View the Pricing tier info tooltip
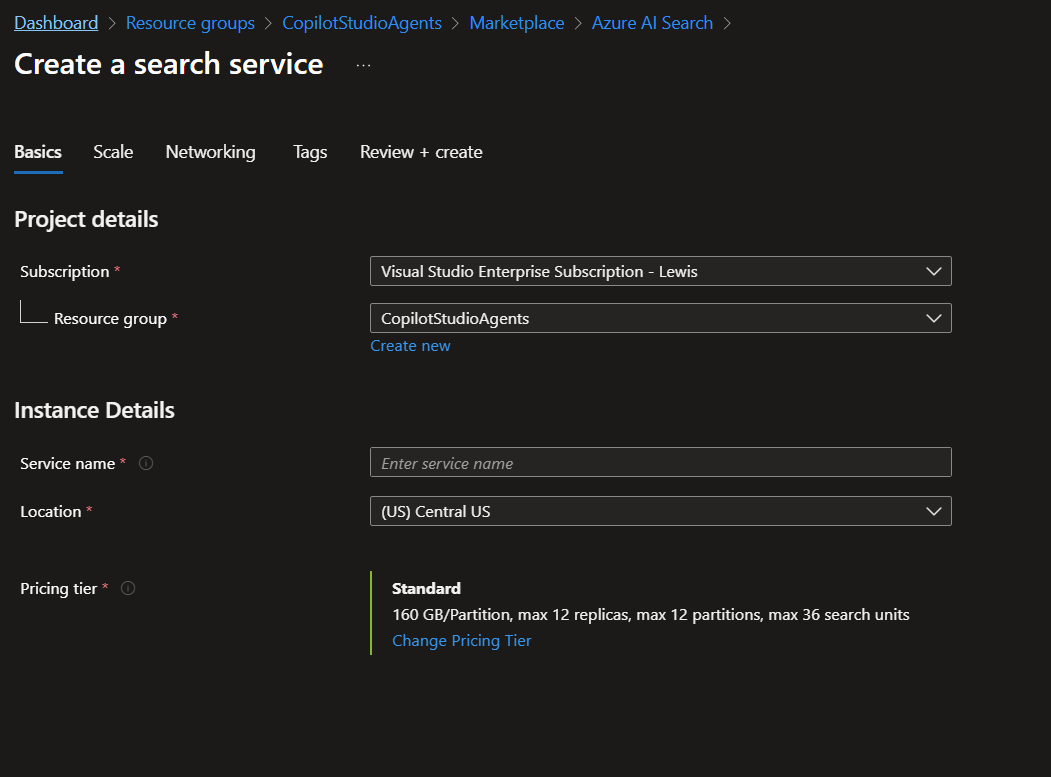Image resolution: width=1051 pixels, height=777 pixels. click(x=127, y=588)
